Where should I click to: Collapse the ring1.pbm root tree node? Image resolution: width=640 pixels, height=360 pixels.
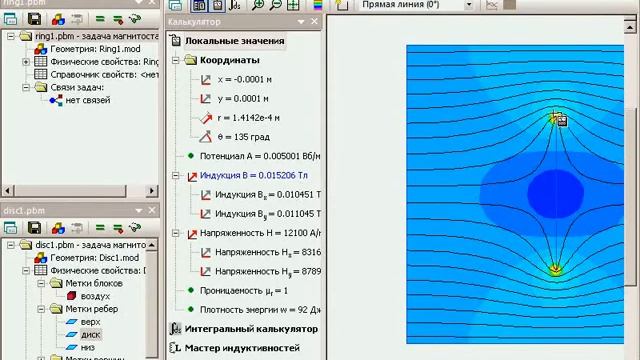(11, 36)
